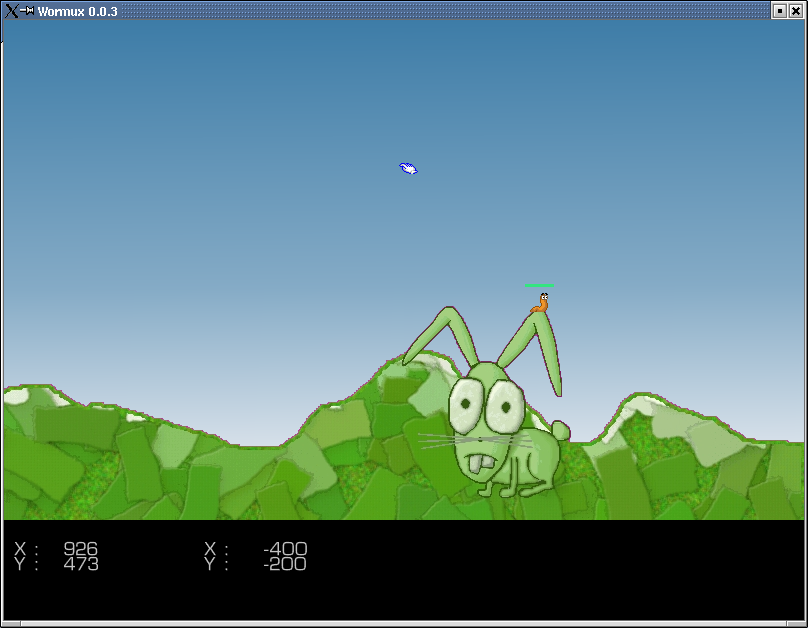Click the orange worm character
Viewport: 808px width, 628px height.
coord(540,303)
